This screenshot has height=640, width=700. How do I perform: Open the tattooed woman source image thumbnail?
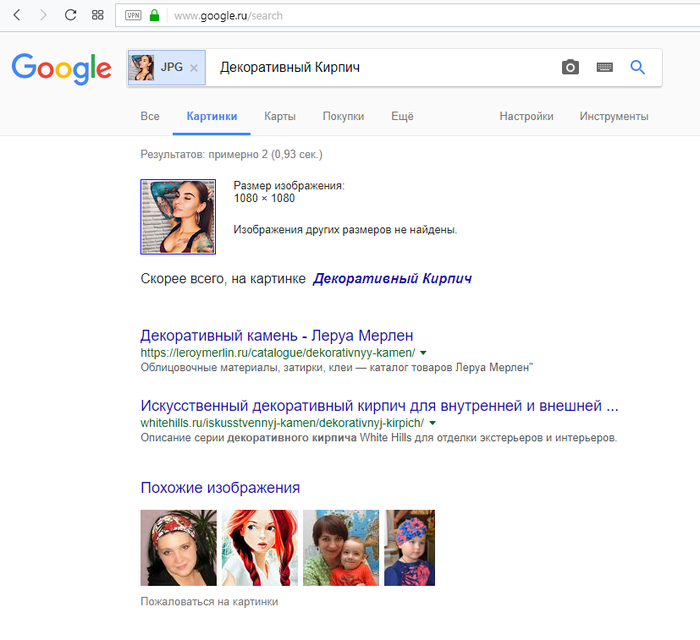point(178,217)
